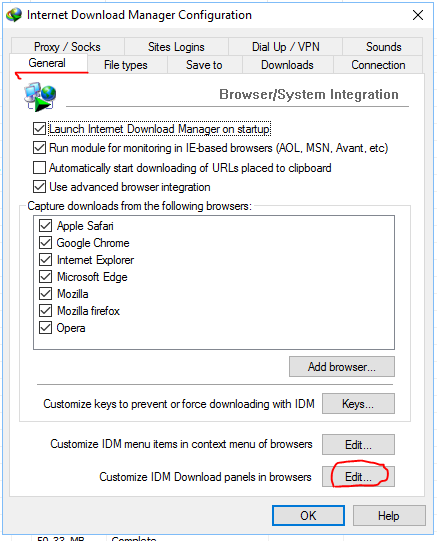Screen dimensions: 437x541
Task: Open the Sounds tab
Action: click(383, 47)
